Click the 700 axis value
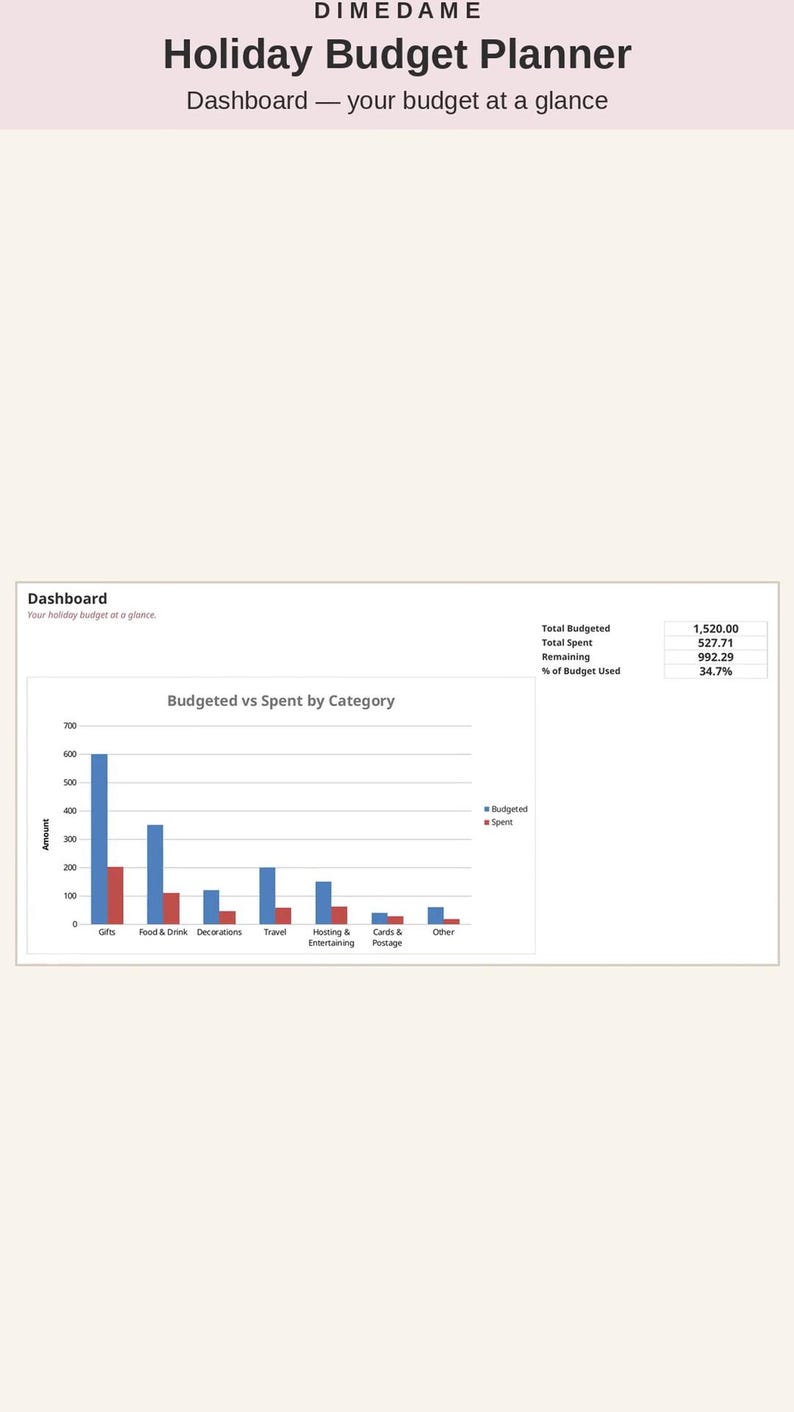 click(x=70, y=726)
